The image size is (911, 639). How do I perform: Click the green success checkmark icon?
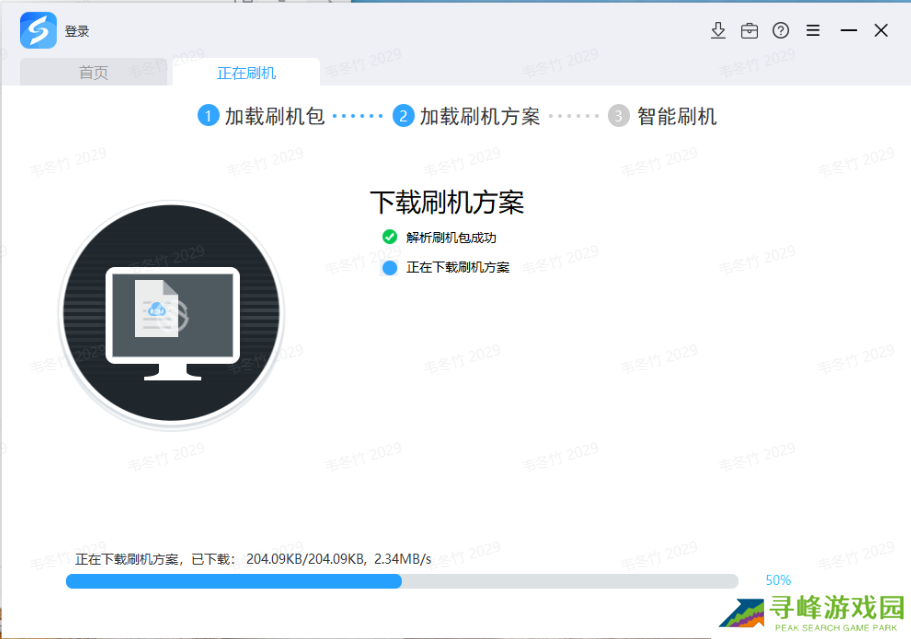point(389,237)
